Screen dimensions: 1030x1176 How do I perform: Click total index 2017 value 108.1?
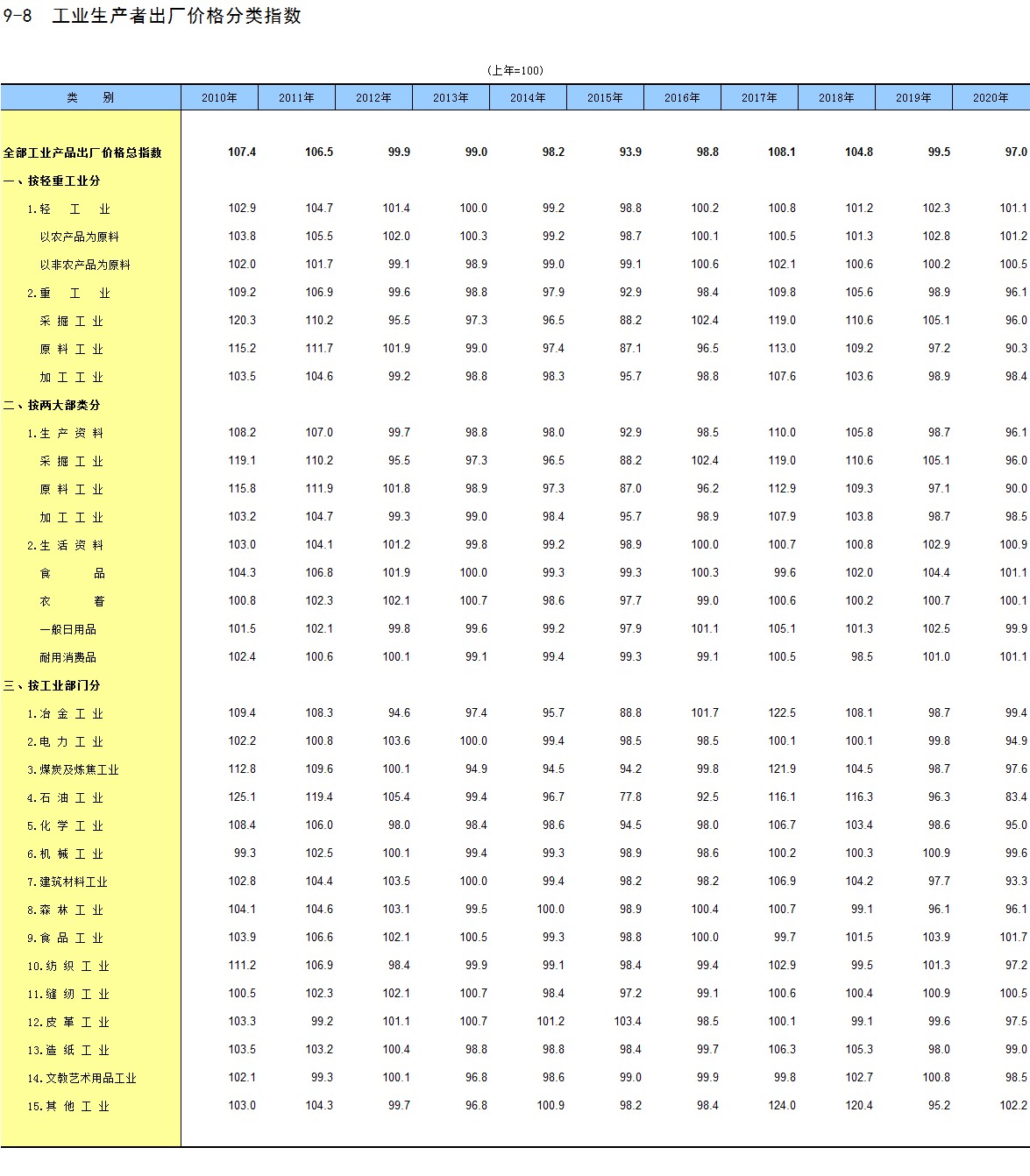coord(782,152)
